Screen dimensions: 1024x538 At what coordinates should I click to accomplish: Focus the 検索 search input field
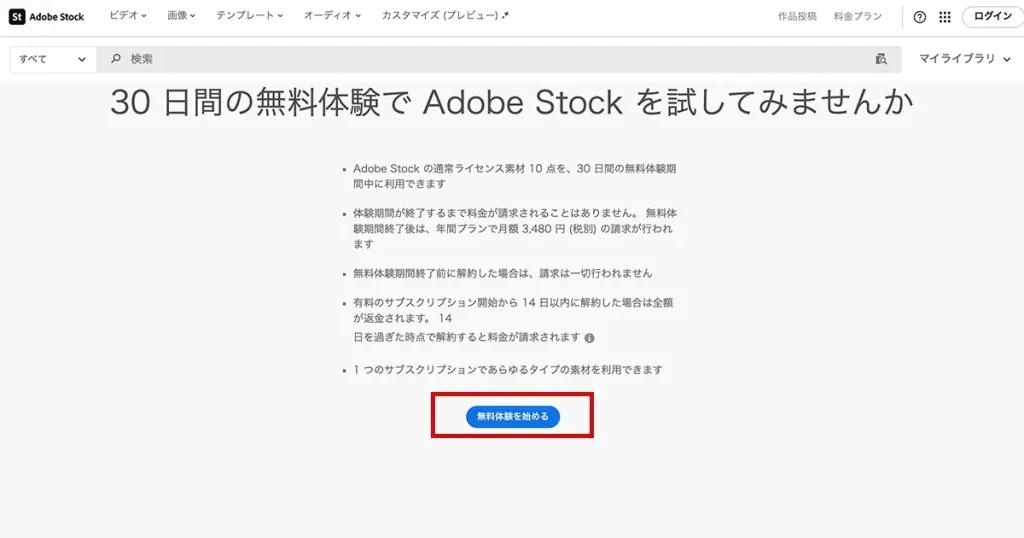tap(490, 59)
